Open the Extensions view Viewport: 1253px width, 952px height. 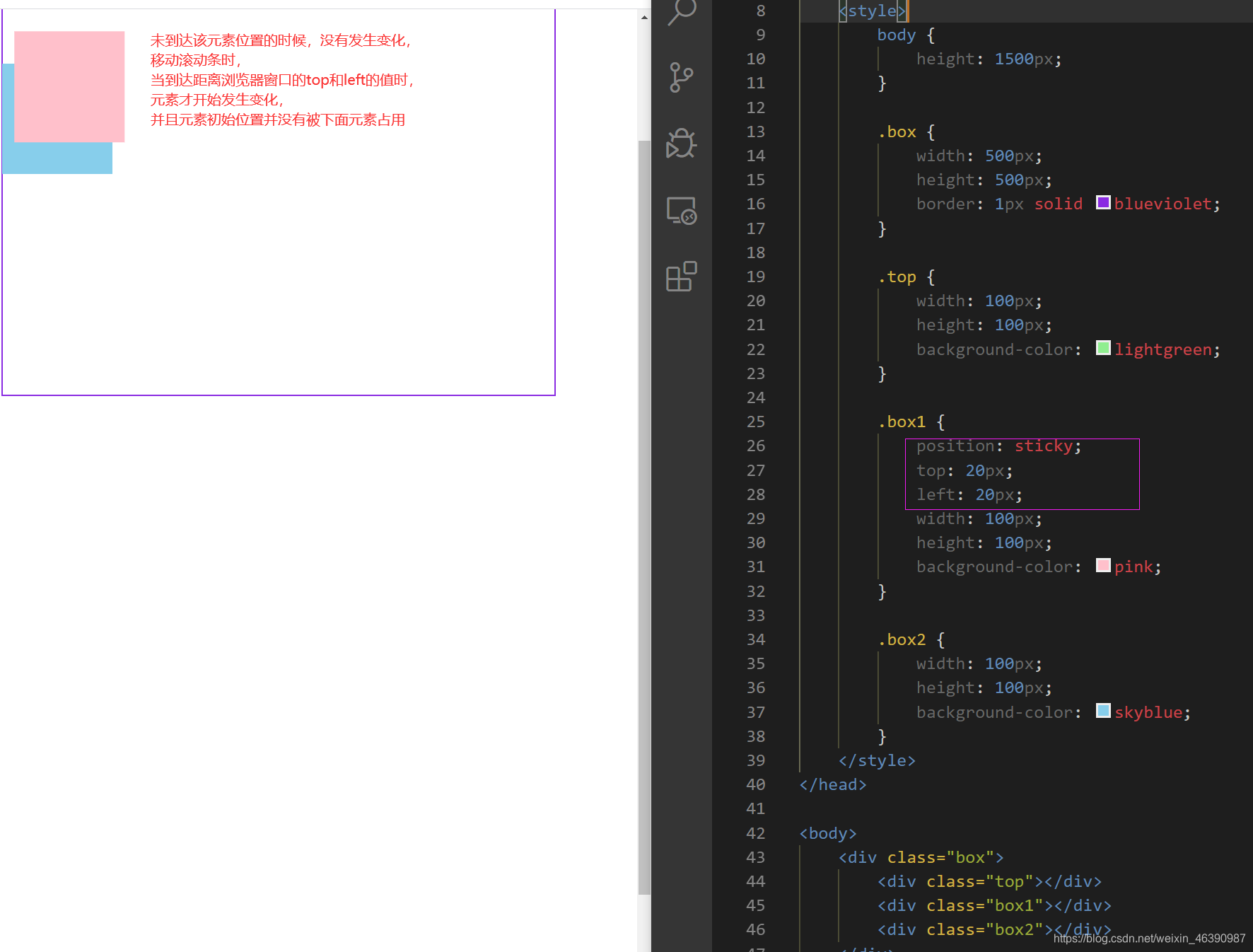682,277
